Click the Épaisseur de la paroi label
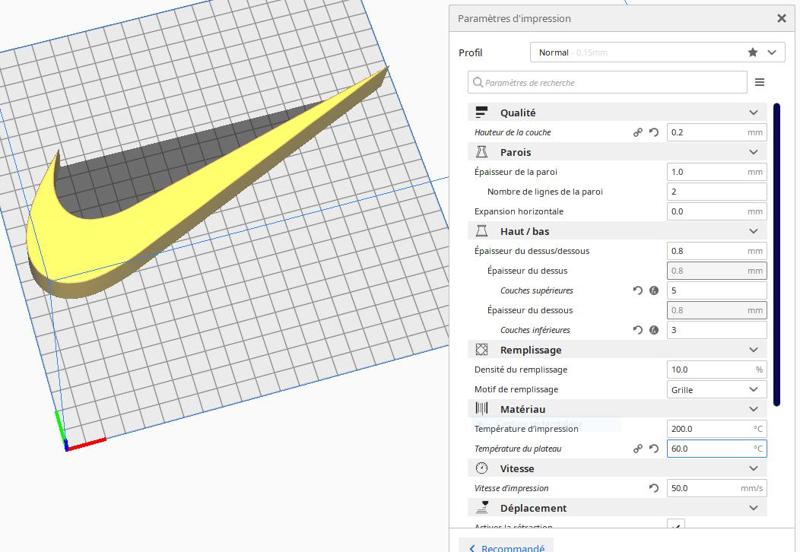The height and width of the screenshot is (552, 800). (x=516, y=172)
